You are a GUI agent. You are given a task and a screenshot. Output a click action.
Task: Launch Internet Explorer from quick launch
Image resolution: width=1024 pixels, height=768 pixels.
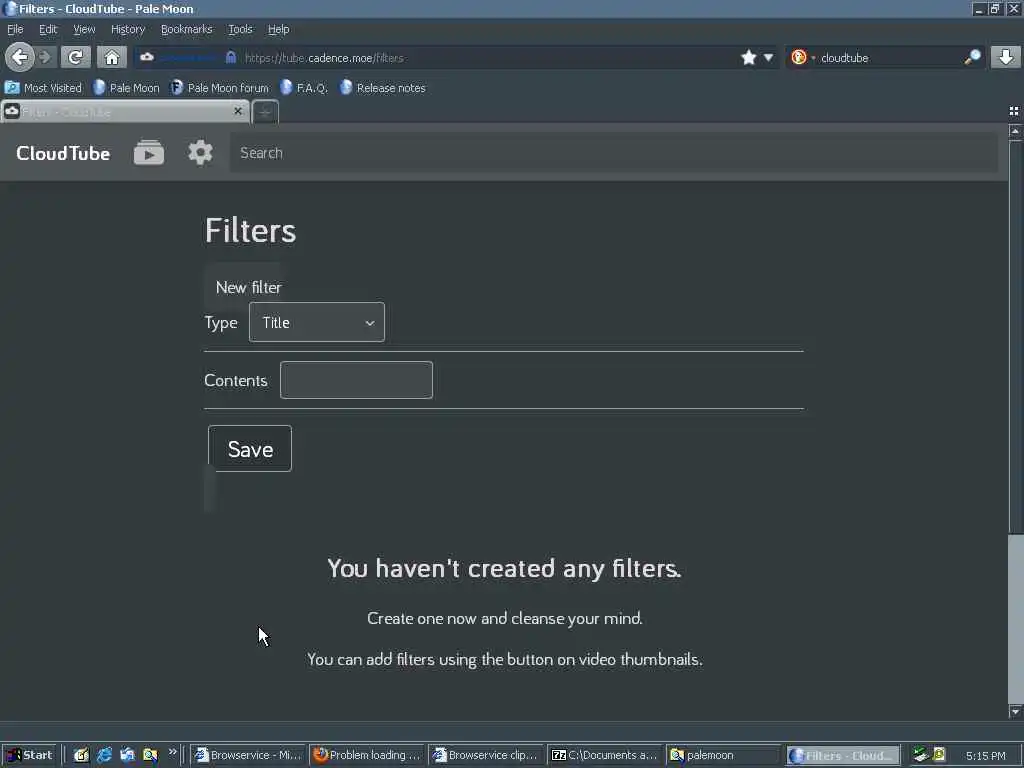104,755
